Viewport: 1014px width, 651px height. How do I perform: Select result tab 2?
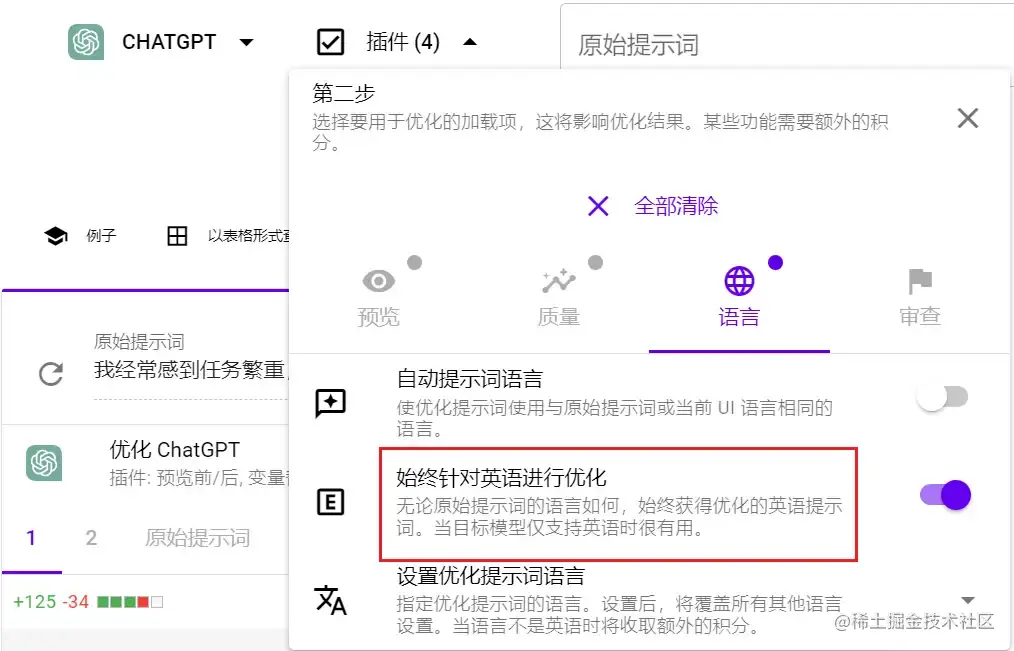[x=91, y=538]
